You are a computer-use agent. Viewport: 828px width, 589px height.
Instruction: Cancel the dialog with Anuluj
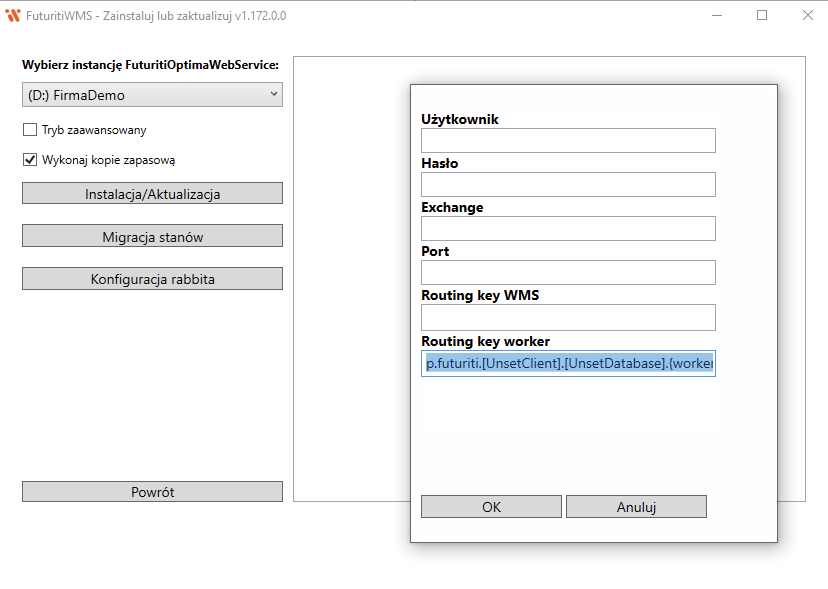(x=636, y=507)
